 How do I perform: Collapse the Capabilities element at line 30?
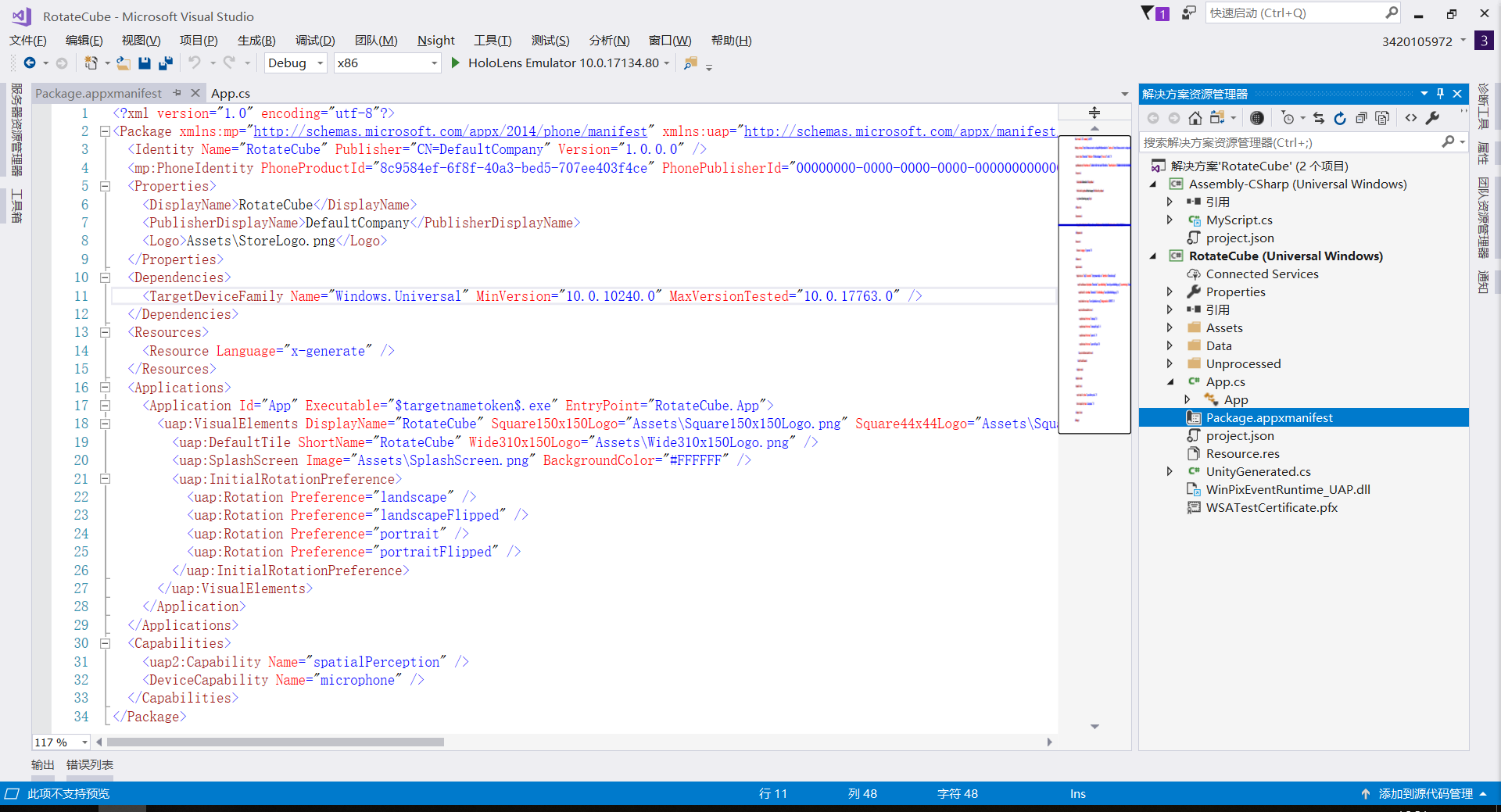coord(105,643)
